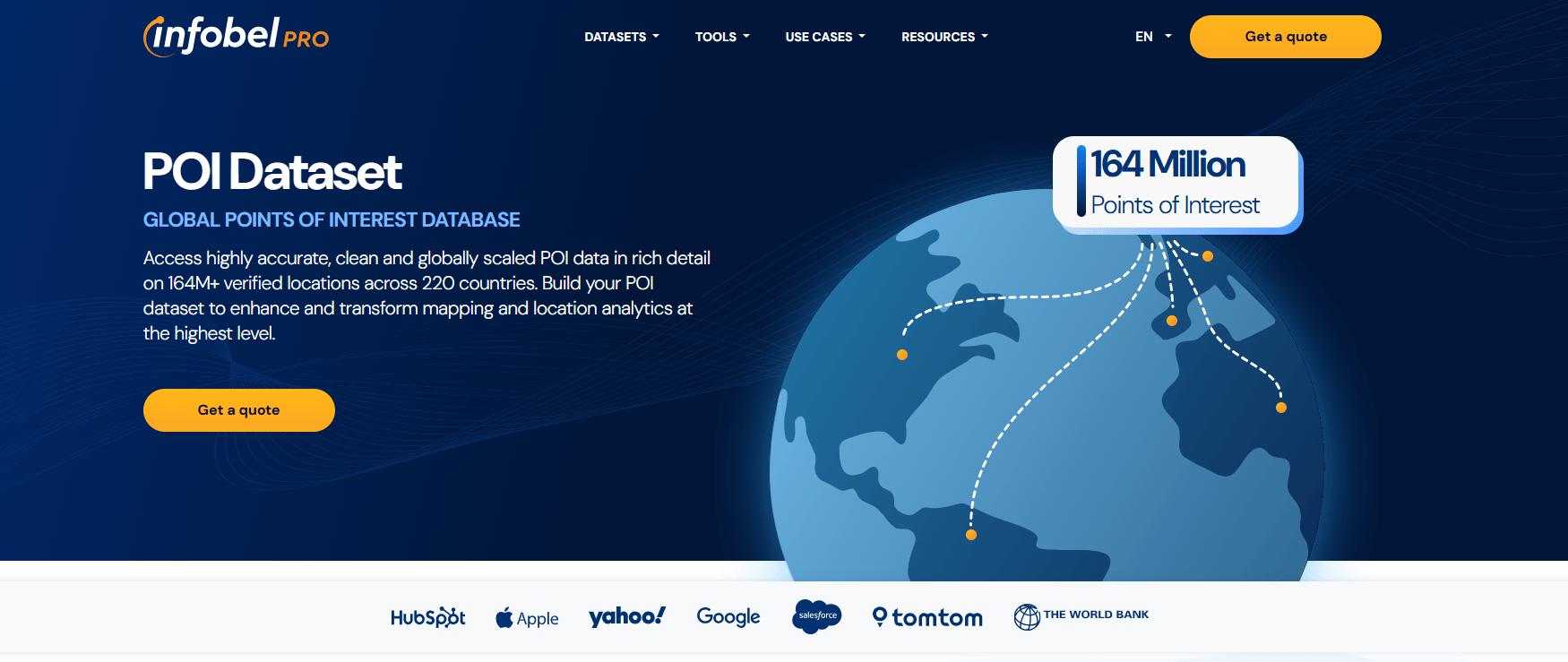Screen dimensions: 1568x662
Task: Click the Salesforce cloud logo
Action: (x=817, y=615)
